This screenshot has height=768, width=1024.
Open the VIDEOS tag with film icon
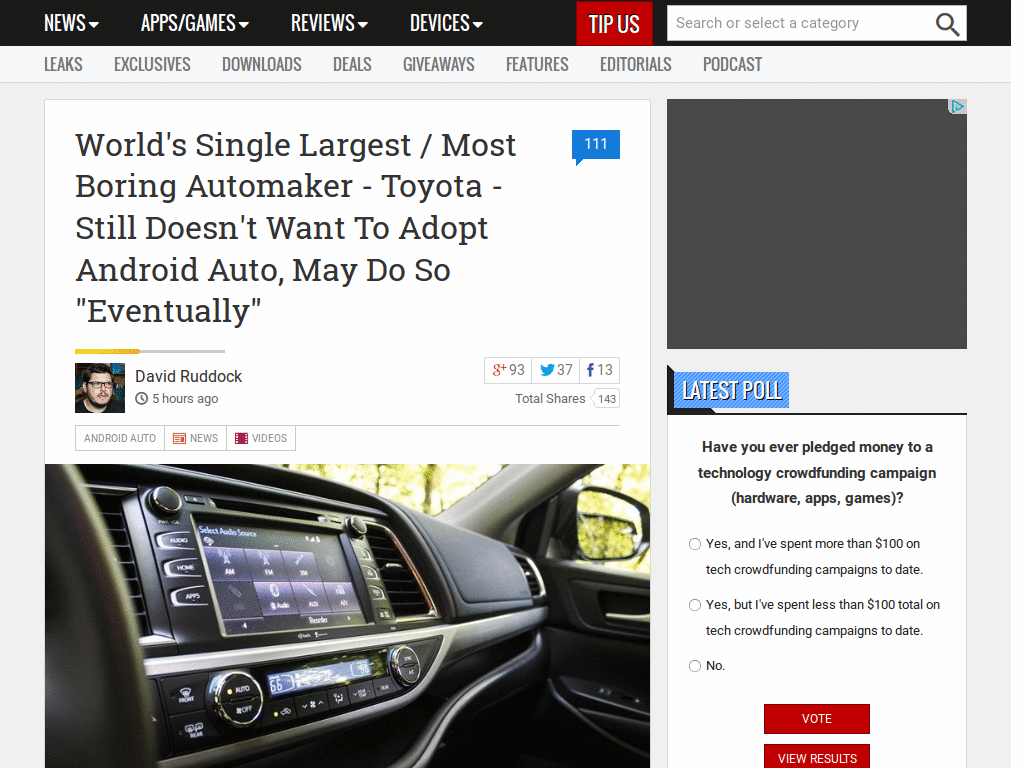261,438
